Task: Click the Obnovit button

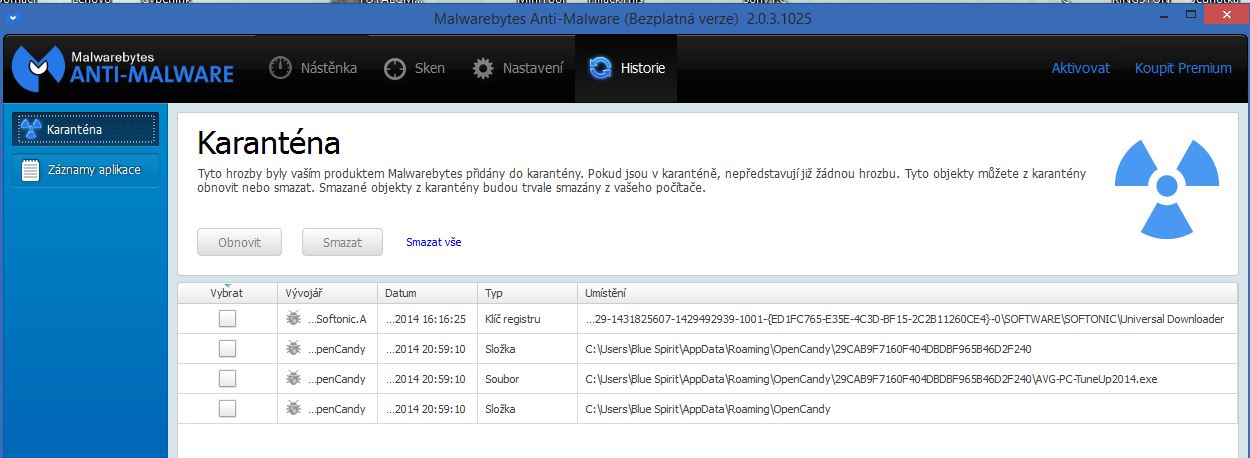Action: (x=239, y=242)
